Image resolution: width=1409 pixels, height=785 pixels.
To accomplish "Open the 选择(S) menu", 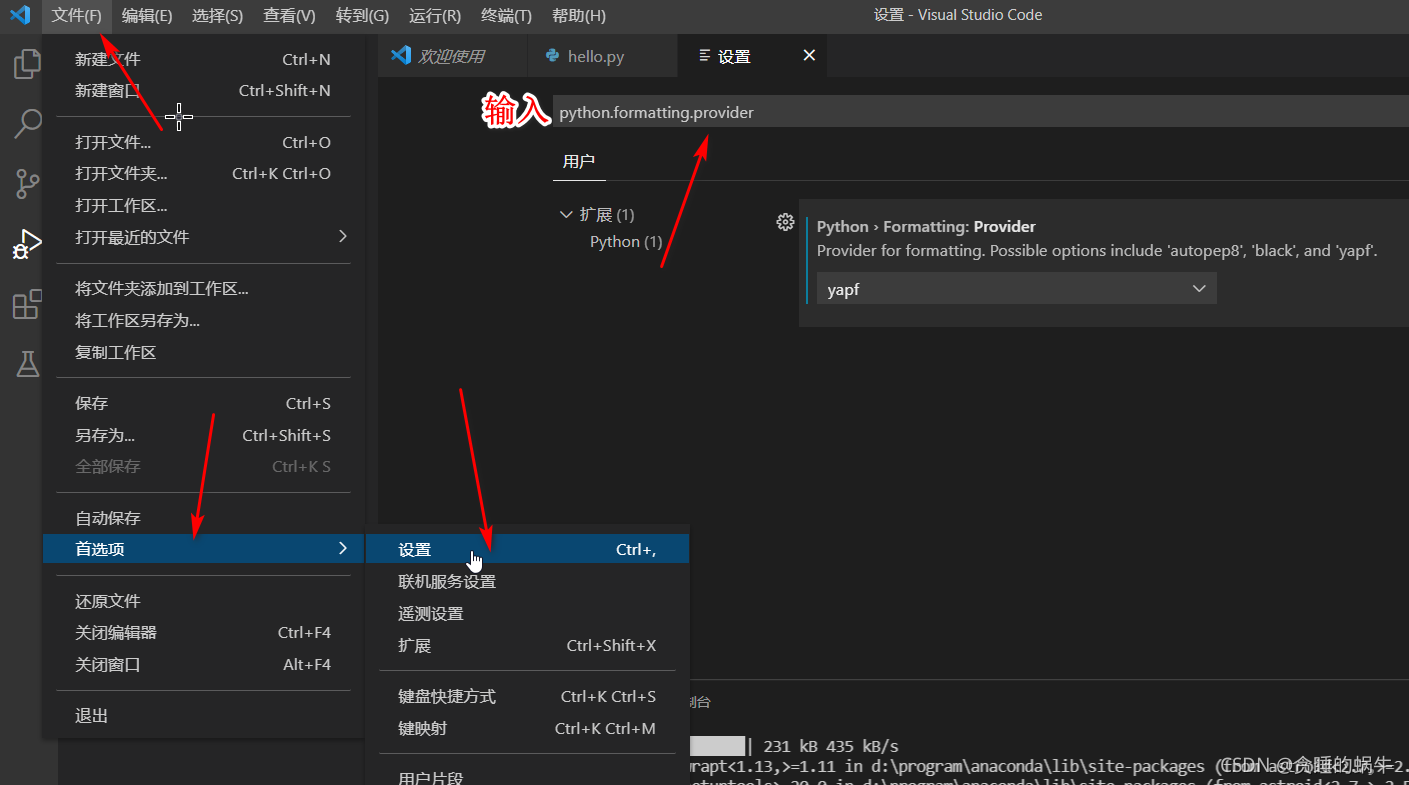I will 217,15.
